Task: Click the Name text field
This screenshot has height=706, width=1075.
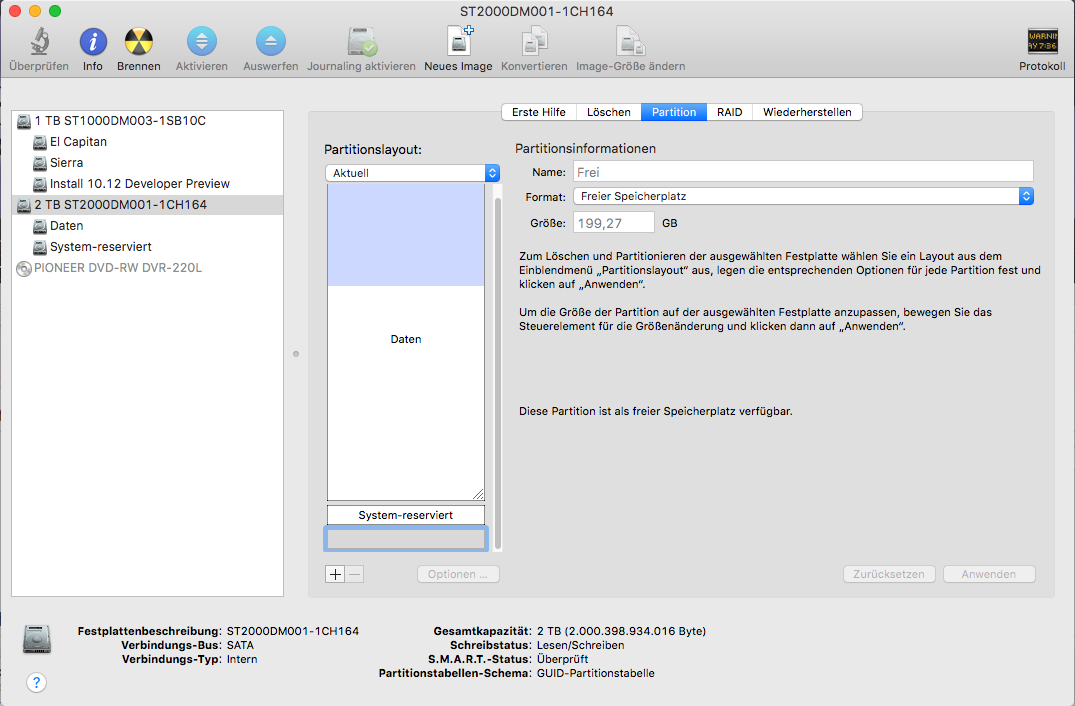Action: [803, 173]
